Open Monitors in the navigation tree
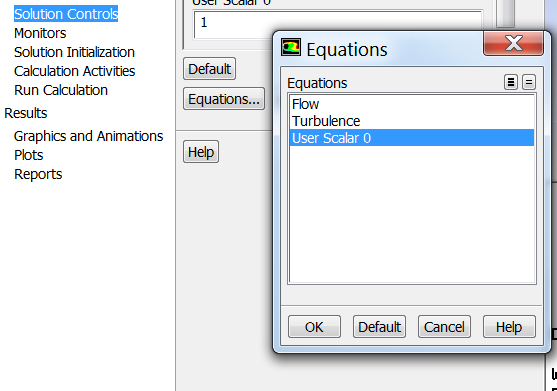The image size is (557, 391). pos(40,33)
